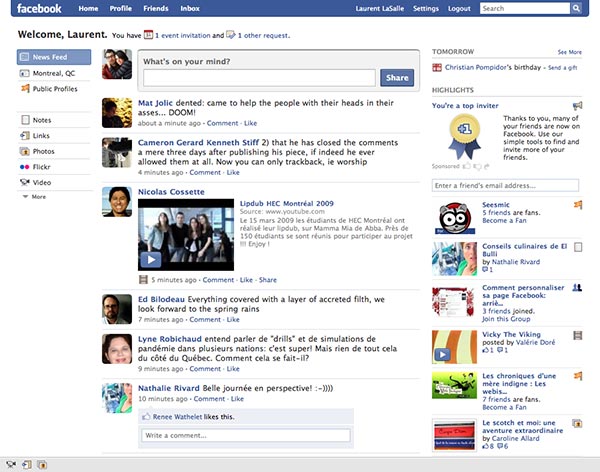Image resolution: width=600 pixels, height=472 pixels.
Task: Click the search magnifier icon
Action: pyautogui.click(x=576, y=8)
